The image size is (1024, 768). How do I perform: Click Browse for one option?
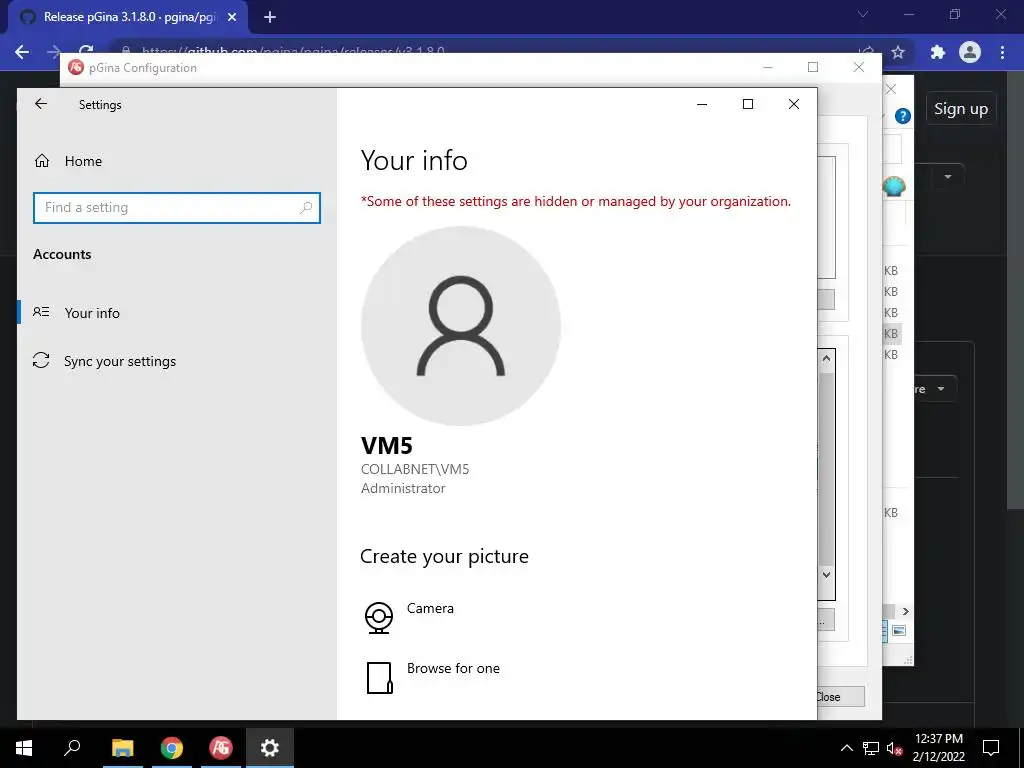(x=453, y=668)
